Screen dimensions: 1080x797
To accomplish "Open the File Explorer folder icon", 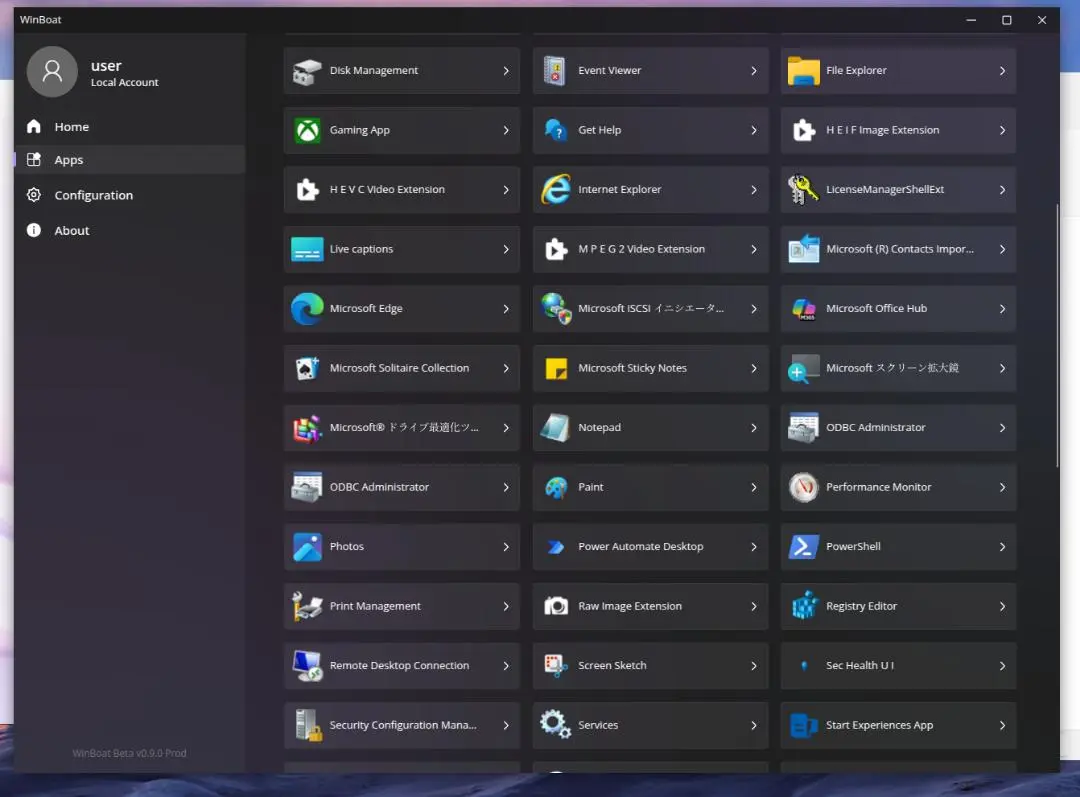I will click(x=803, y=71).
